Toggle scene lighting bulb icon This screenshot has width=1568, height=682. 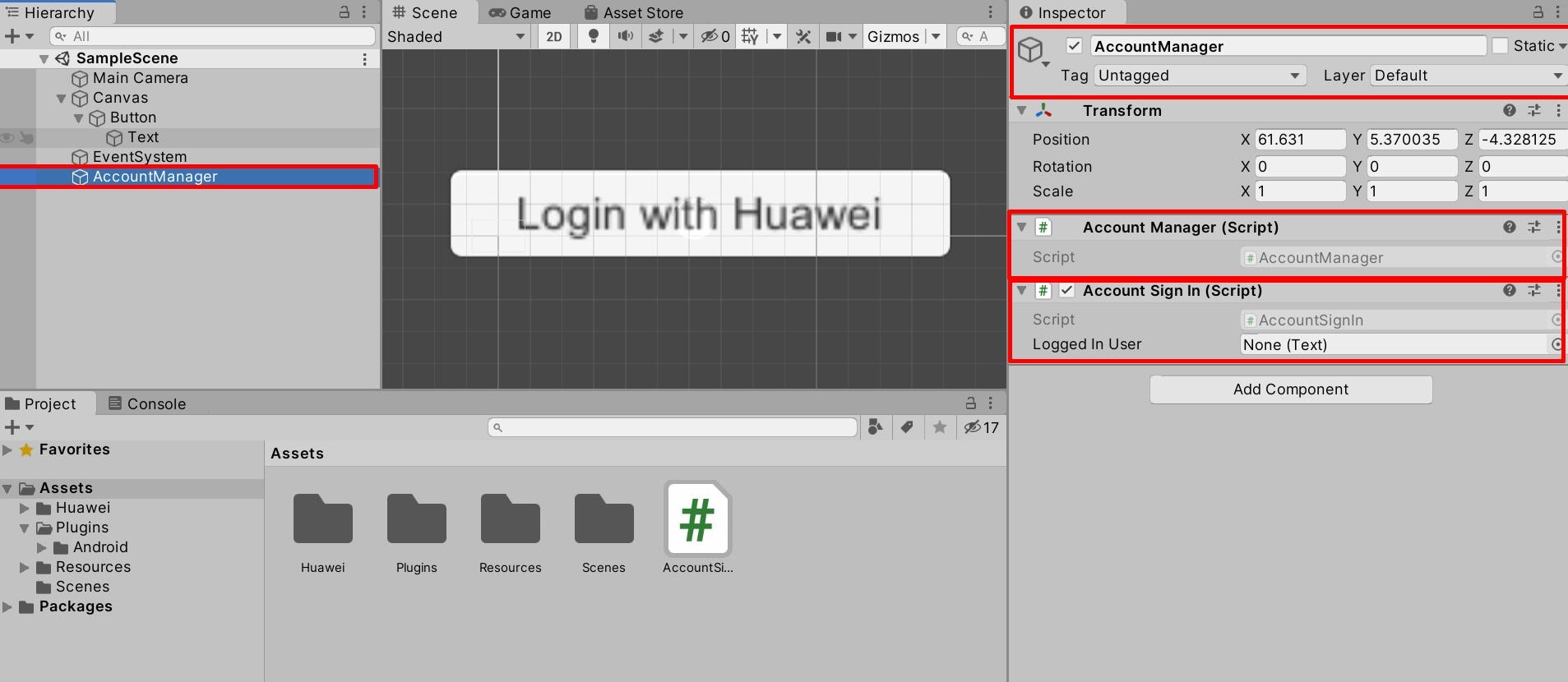tap(593, 36)
